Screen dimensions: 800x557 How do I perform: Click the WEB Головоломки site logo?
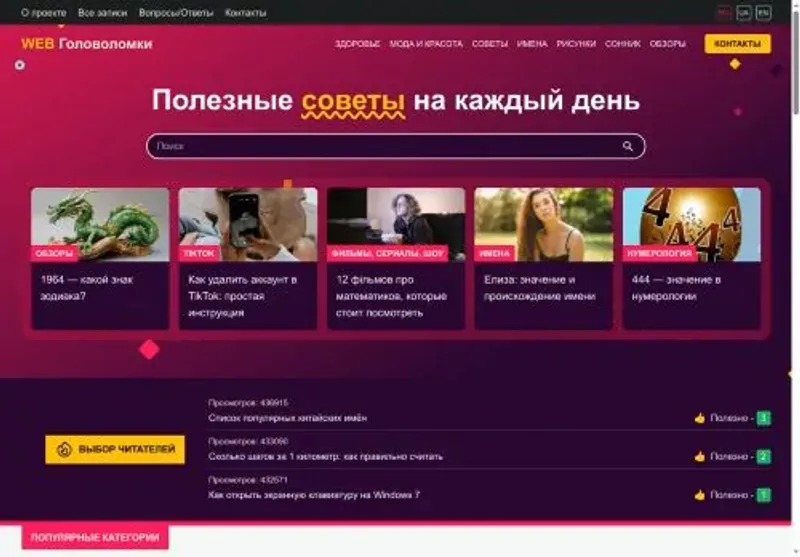coord(87,44)
